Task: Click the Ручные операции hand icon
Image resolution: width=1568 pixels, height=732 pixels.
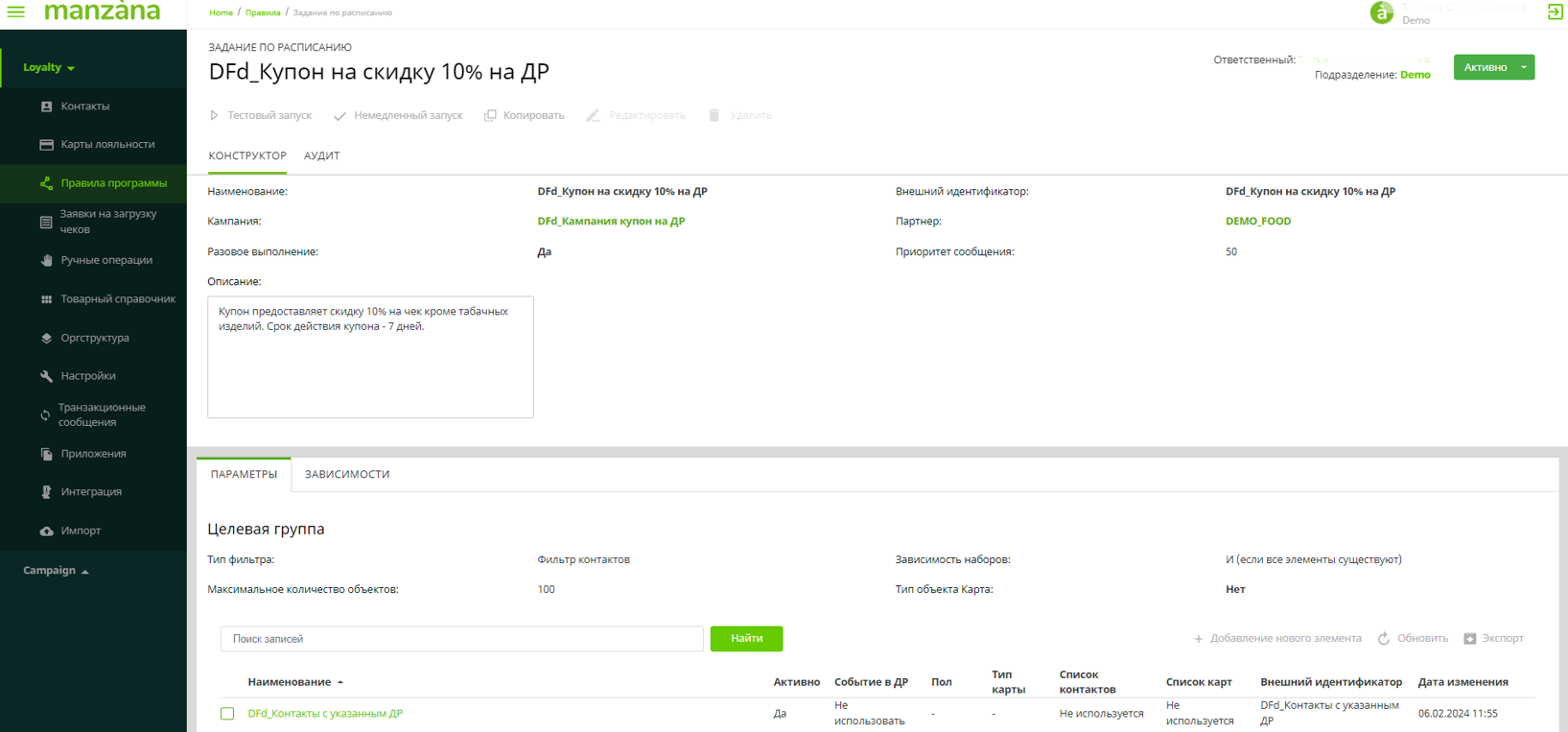Action: [46, 261]
